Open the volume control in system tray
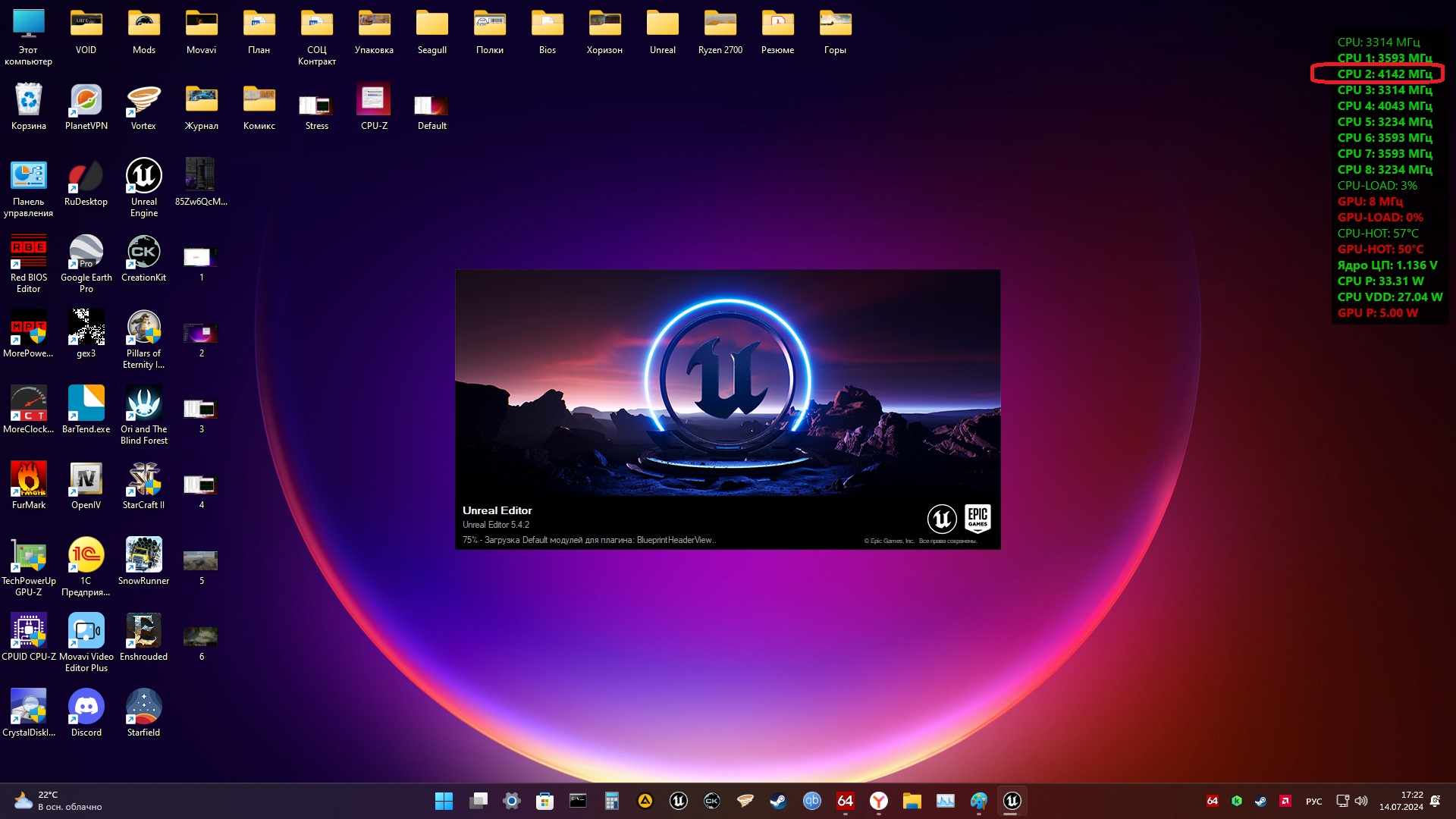The image size is (1456, 819). point(1361,801)
